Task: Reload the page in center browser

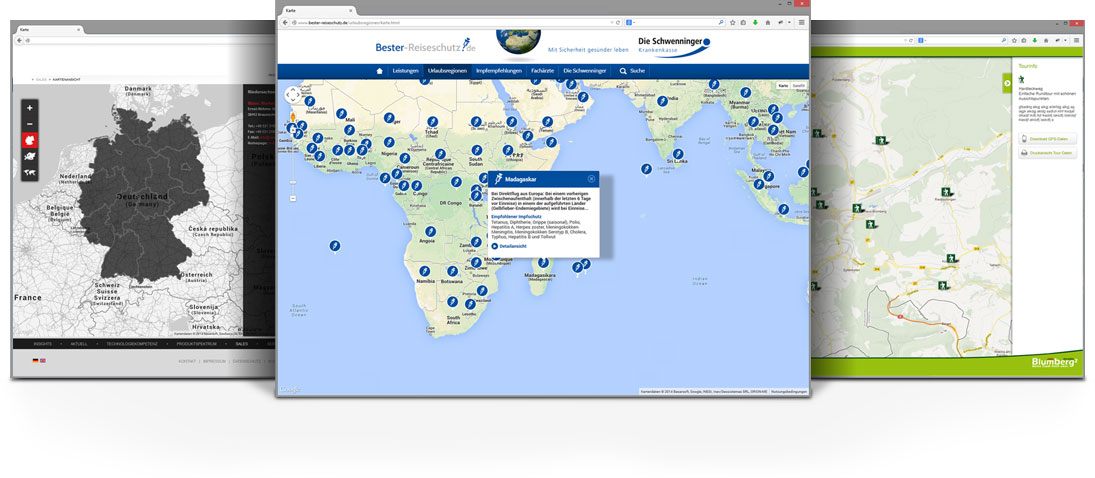Action: click(x=618, y=22)
